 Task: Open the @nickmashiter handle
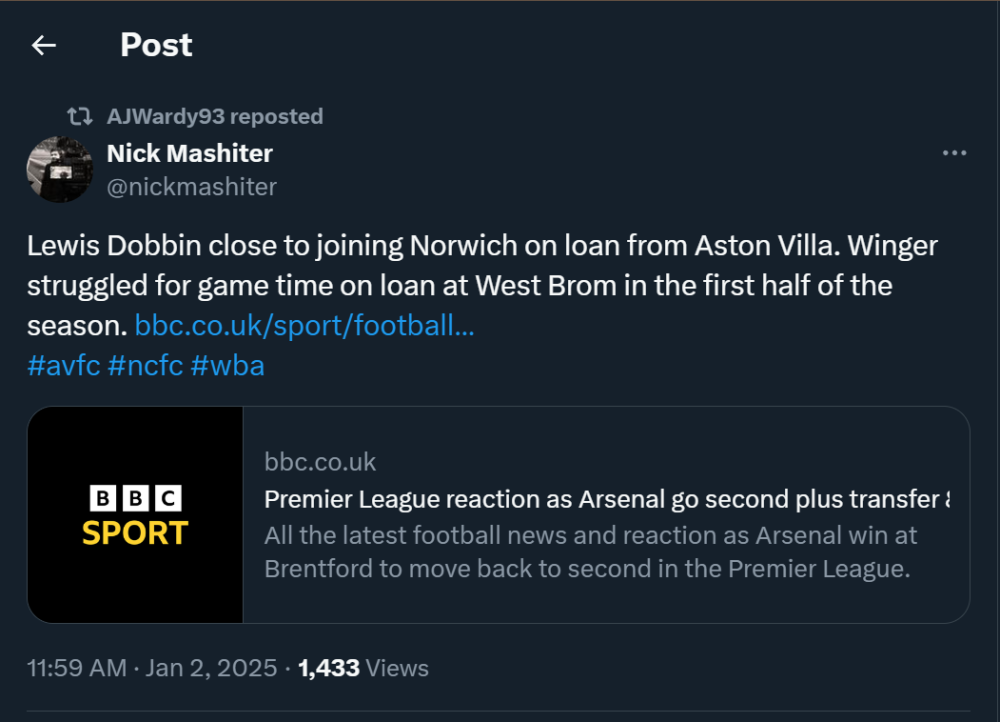(x=191, y=187)
